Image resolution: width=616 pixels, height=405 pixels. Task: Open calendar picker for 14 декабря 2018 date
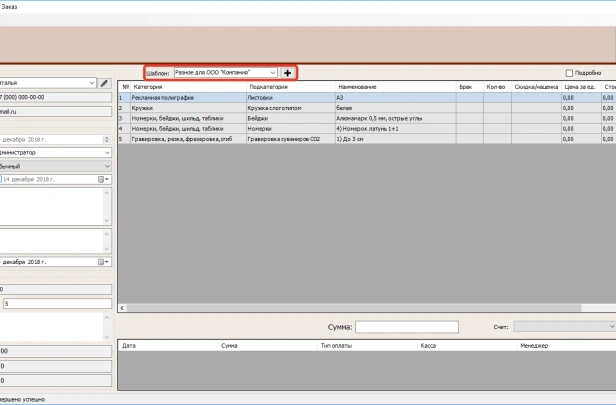pos(101,179)
